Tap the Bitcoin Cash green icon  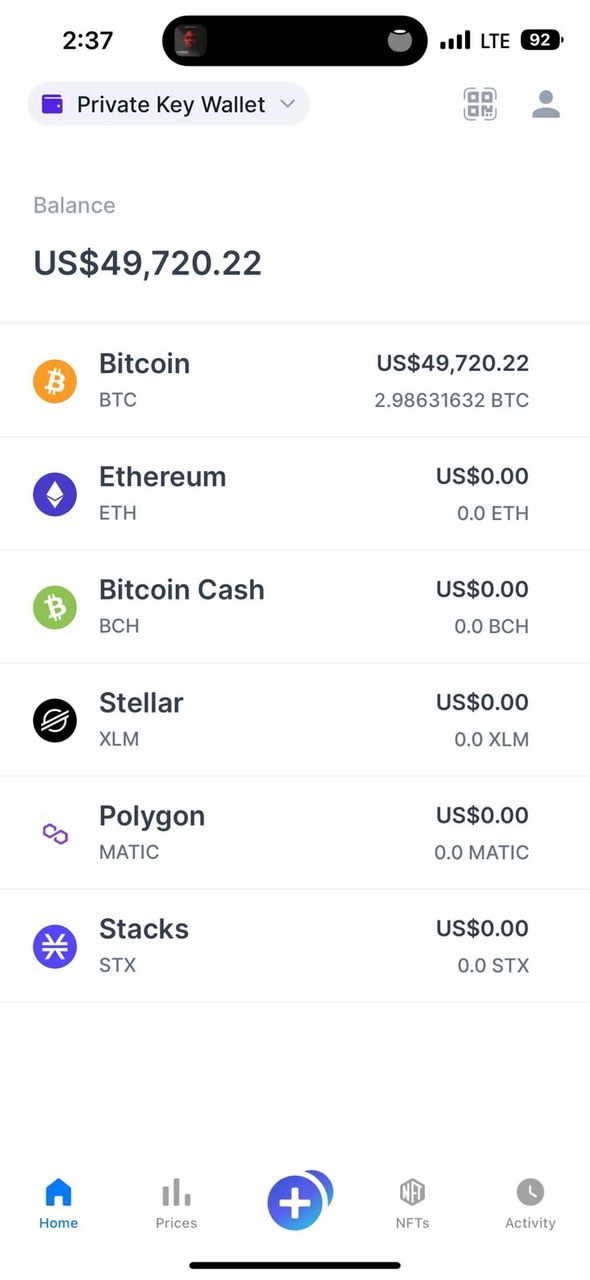(x=54, y=606)
